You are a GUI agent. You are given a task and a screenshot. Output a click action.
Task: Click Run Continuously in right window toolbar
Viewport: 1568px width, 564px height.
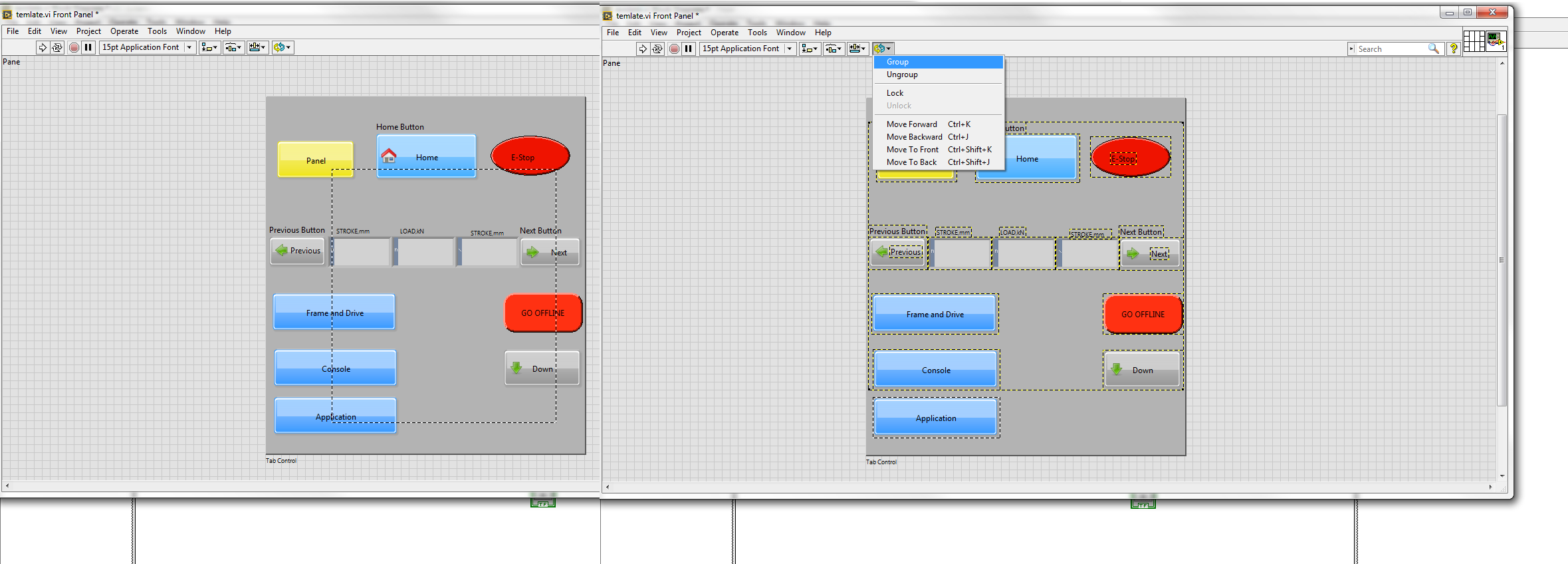pyautogui.click(x=657, y=49)
